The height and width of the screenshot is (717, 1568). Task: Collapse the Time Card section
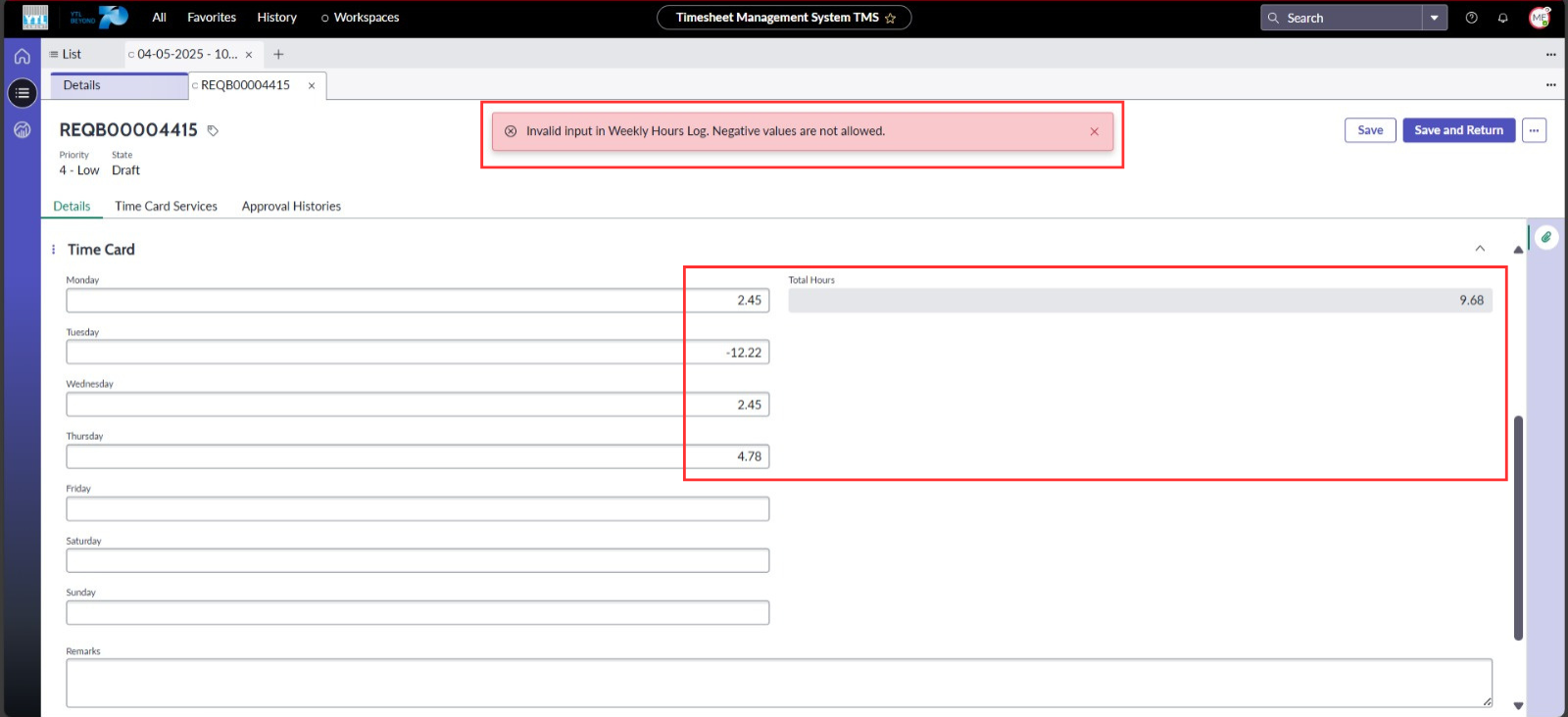point(1480,249)
